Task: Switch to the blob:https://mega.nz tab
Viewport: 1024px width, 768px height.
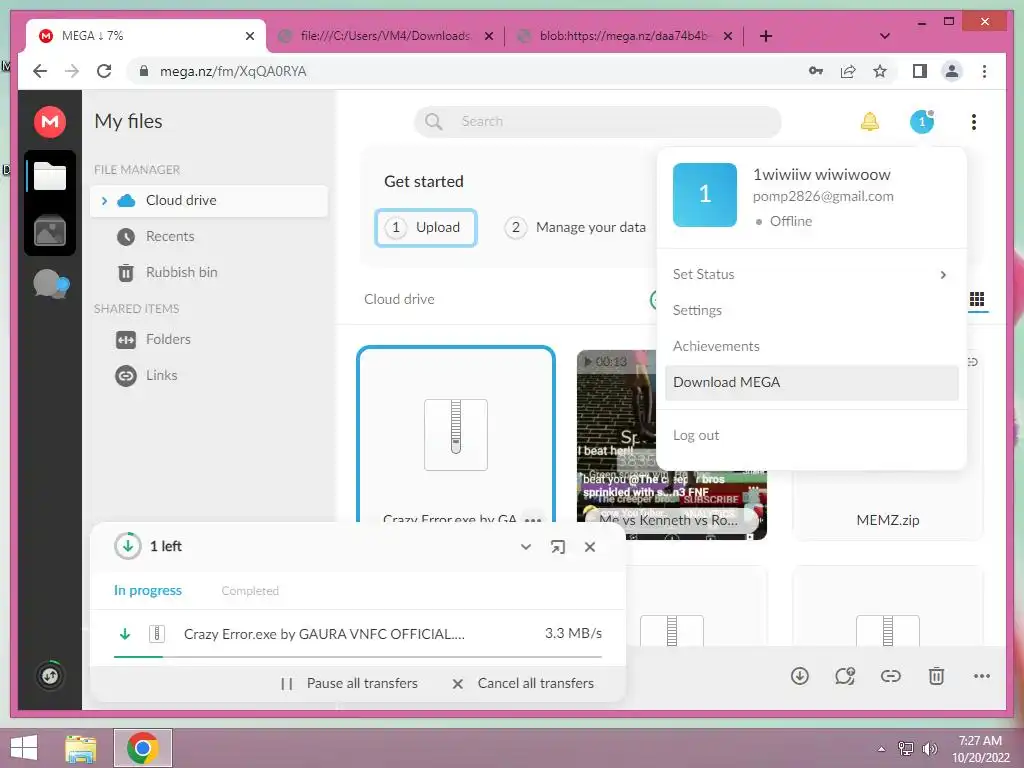Action: click(x=624, y=36)
